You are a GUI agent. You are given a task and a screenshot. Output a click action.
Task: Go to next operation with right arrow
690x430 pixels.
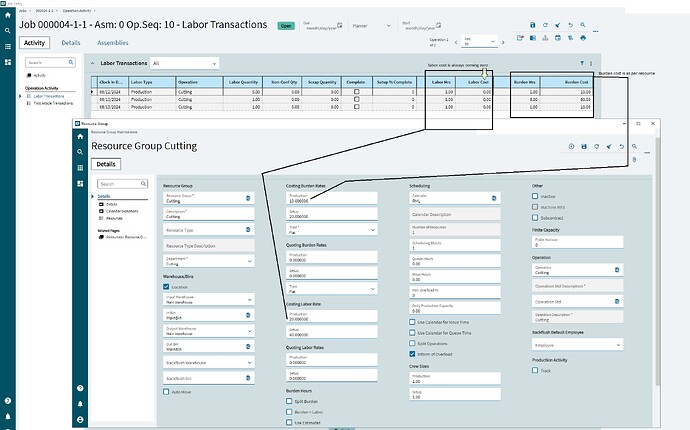click(503, 42)
